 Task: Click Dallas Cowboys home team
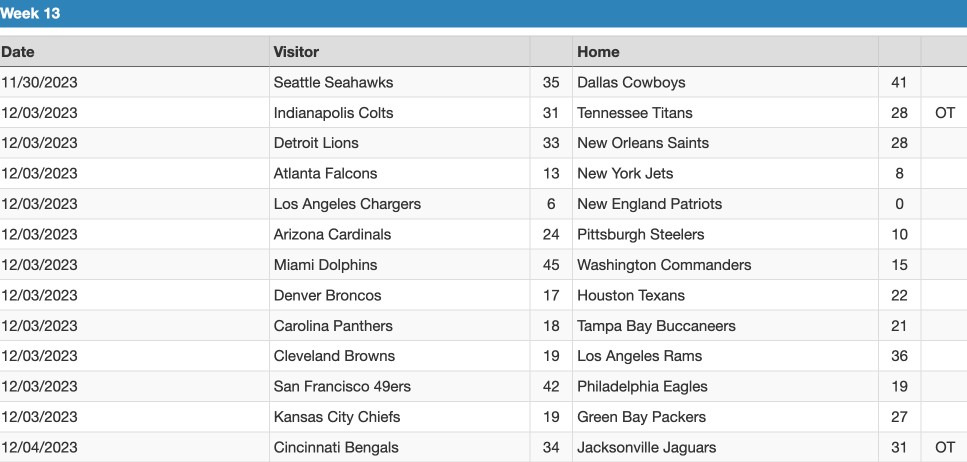[631, 83]
